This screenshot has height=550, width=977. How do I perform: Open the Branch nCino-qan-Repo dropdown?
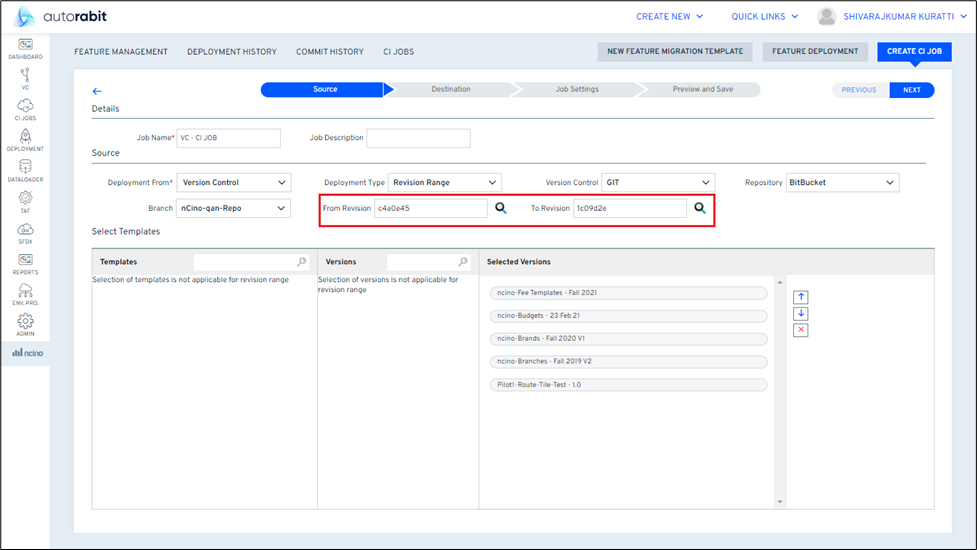(233, 208)
